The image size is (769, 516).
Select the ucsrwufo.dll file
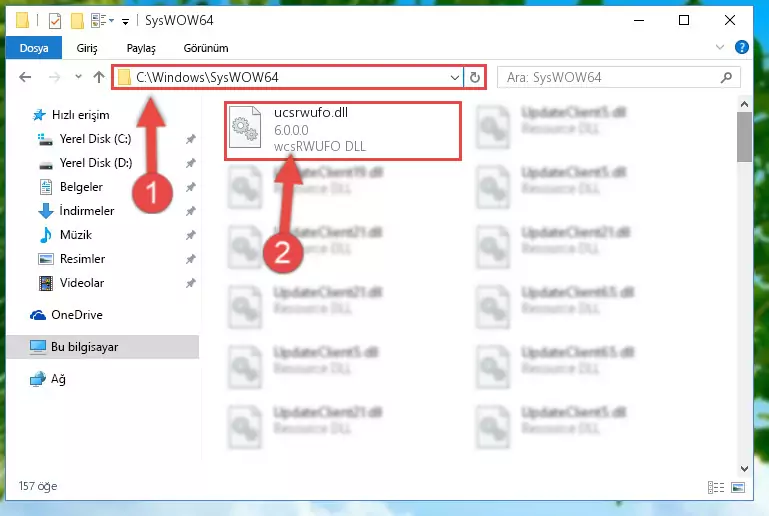(343, 131)
